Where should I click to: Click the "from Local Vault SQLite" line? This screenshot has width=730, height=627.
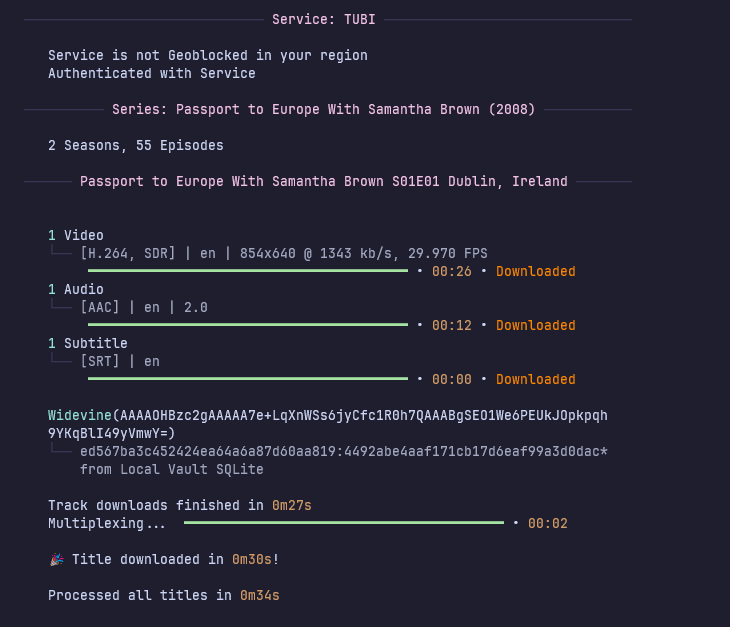171,469
